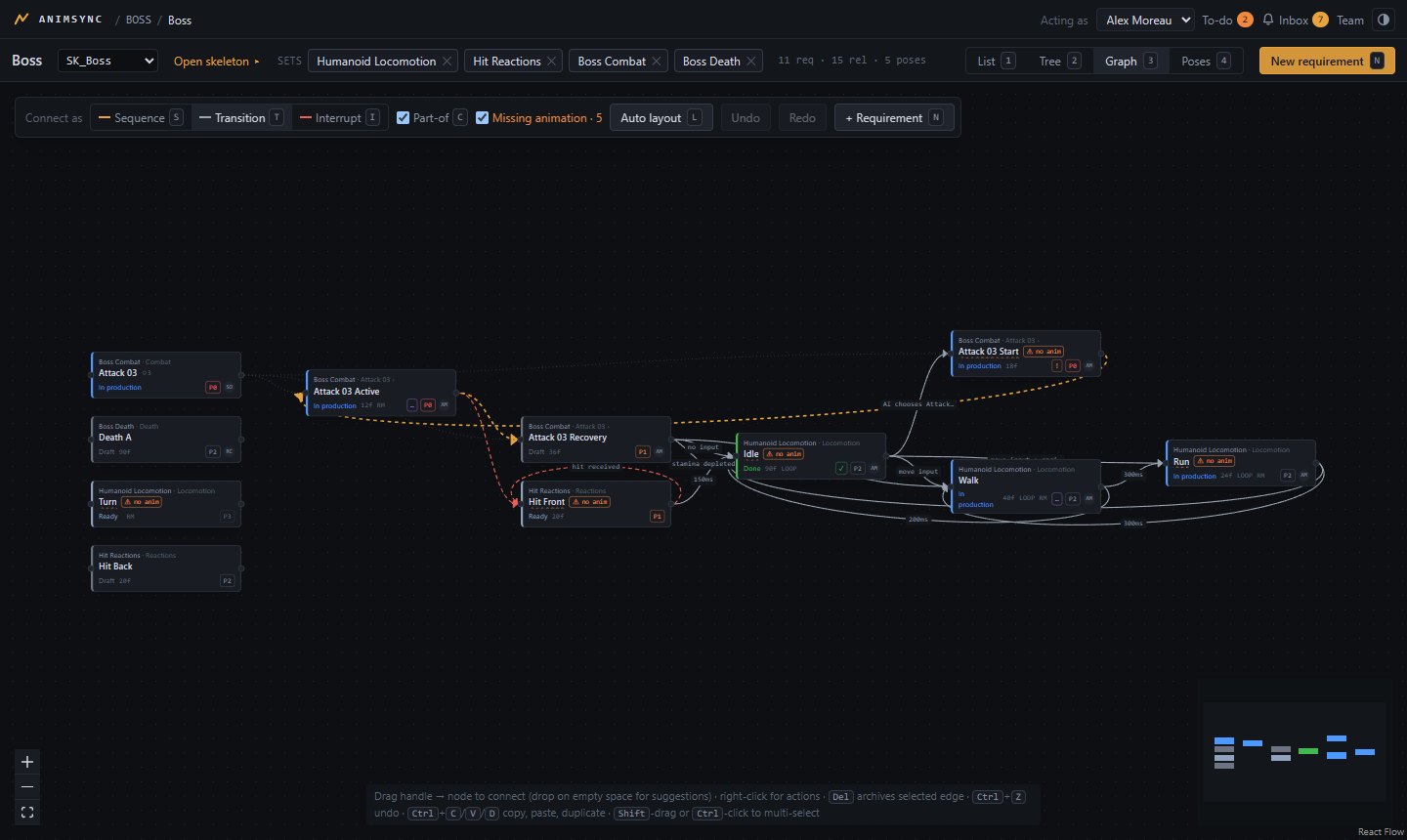The height and width of the screenshot is (840, 1407).
Task: Click the no anim warning on Attack 03 Start
Action: [x=1044, y=352]
